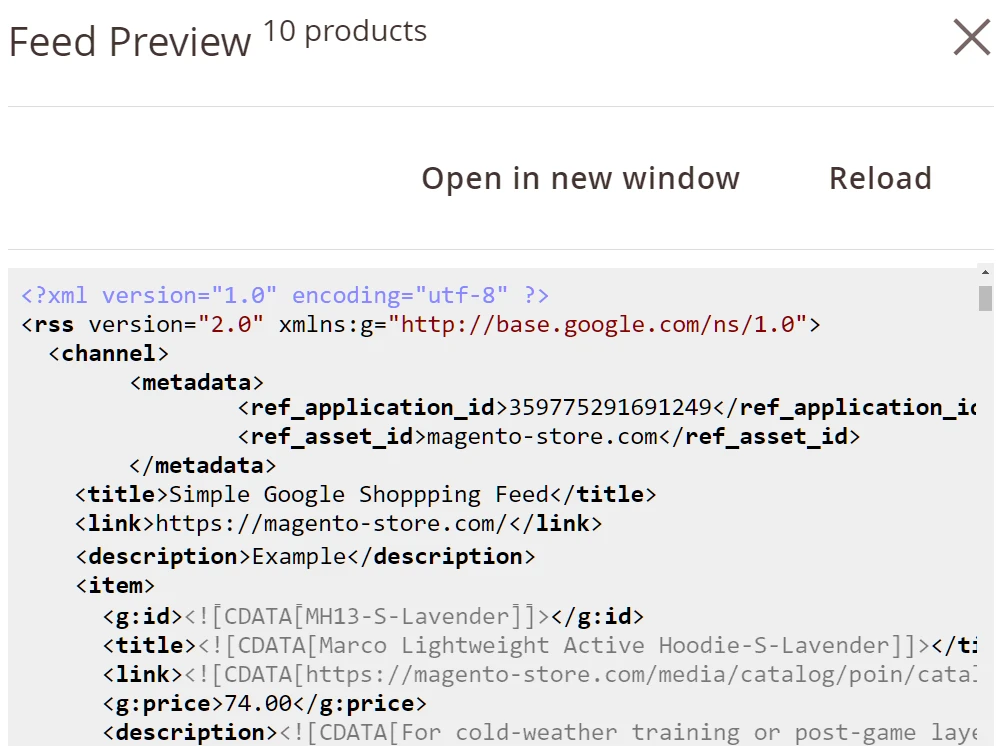Select the 10 products label
Image resolution: width=1001 pixels, height=746 pixels.
(344, 32)
